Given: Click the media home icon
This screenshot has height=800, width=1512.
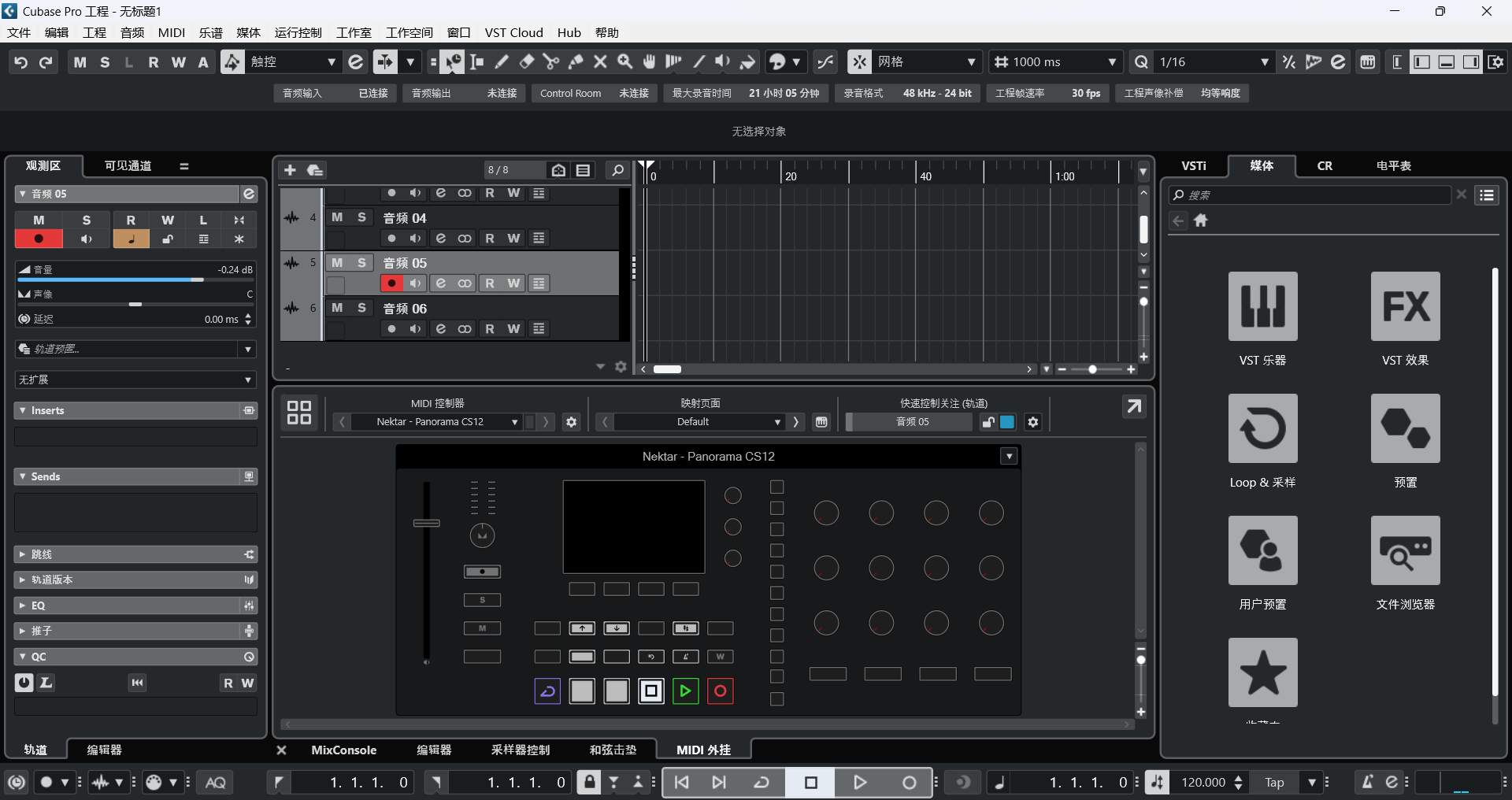Looking at the screenshot, I should tap(1201, 220).
